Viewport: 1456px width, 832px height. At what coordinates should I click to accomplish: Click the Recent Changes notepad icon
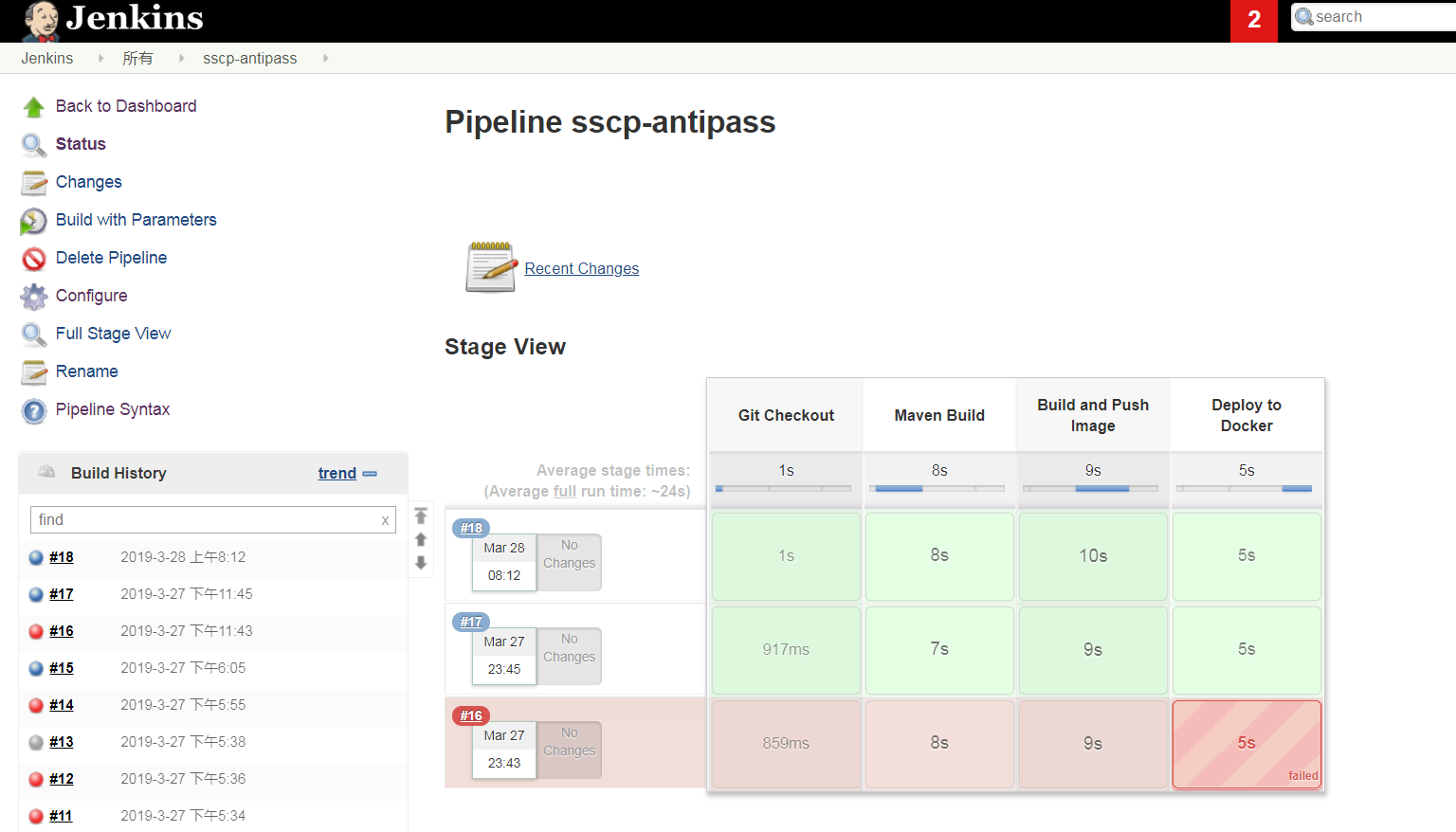tap(491, 267)
